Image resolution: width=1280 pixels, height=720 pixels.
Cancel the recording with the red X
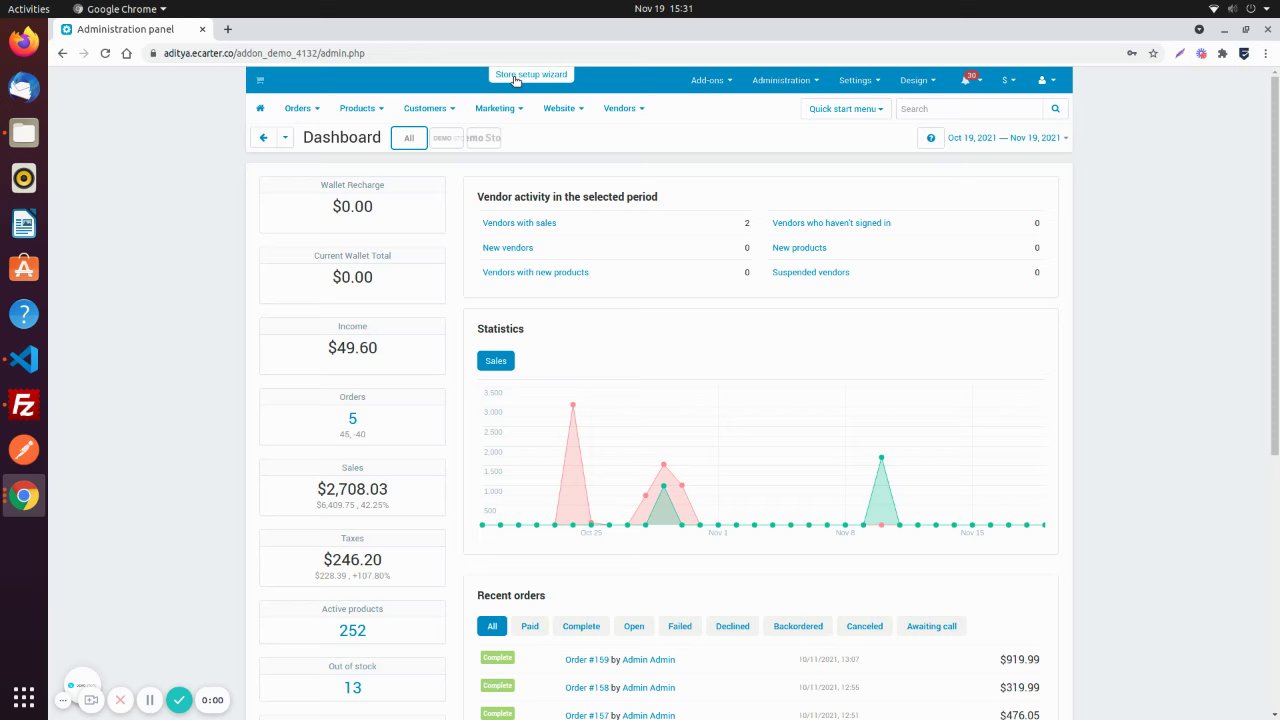pos(120,700)
